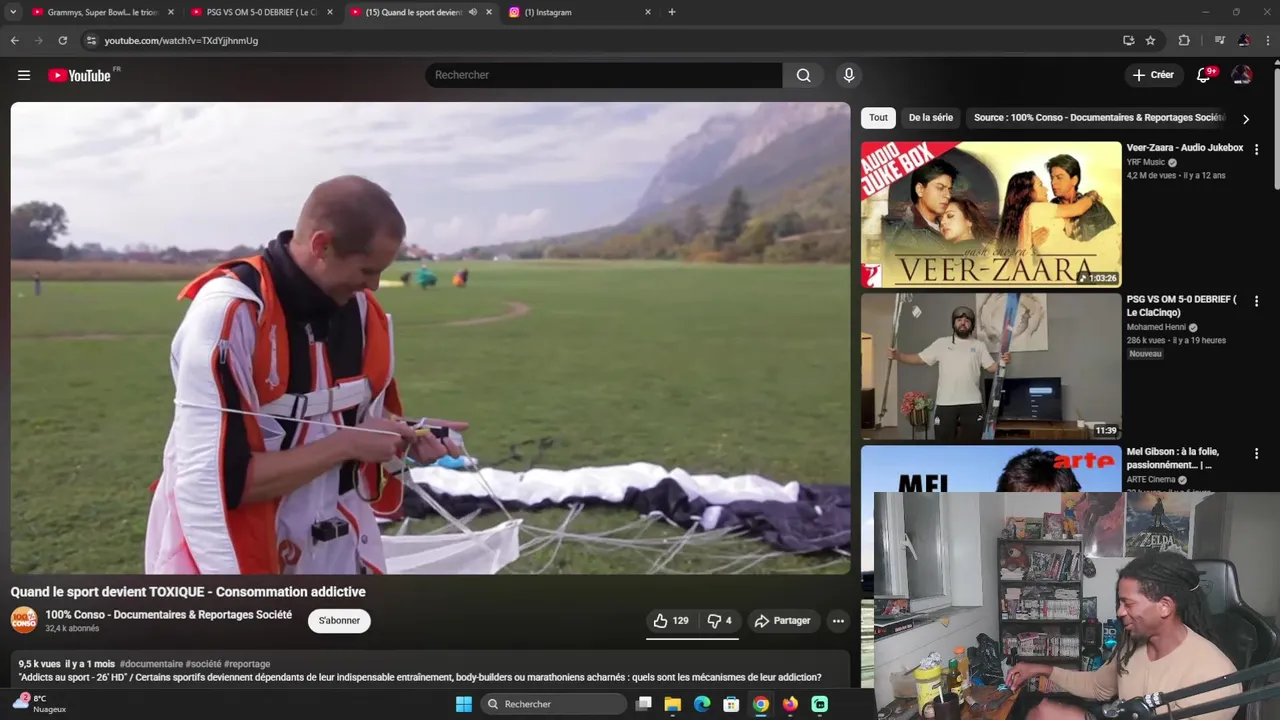Show more filter chips with right arrow
The image size is (1280, 720).
click(x=1245, y=118)
